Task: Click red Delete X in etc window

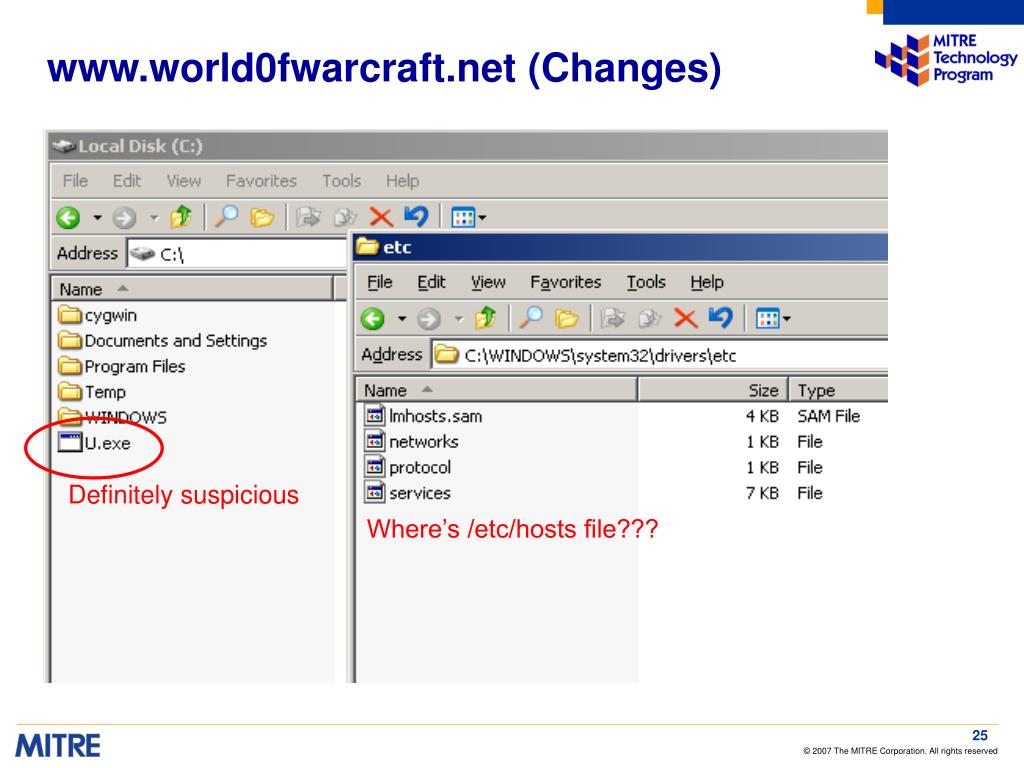Action: (685, 319)
